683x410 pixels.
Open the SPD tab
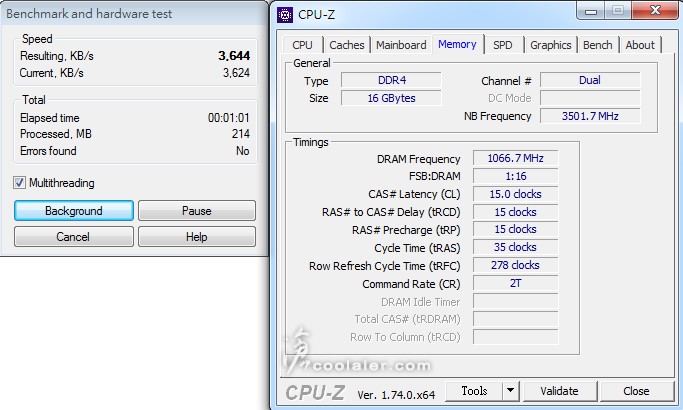503,45
